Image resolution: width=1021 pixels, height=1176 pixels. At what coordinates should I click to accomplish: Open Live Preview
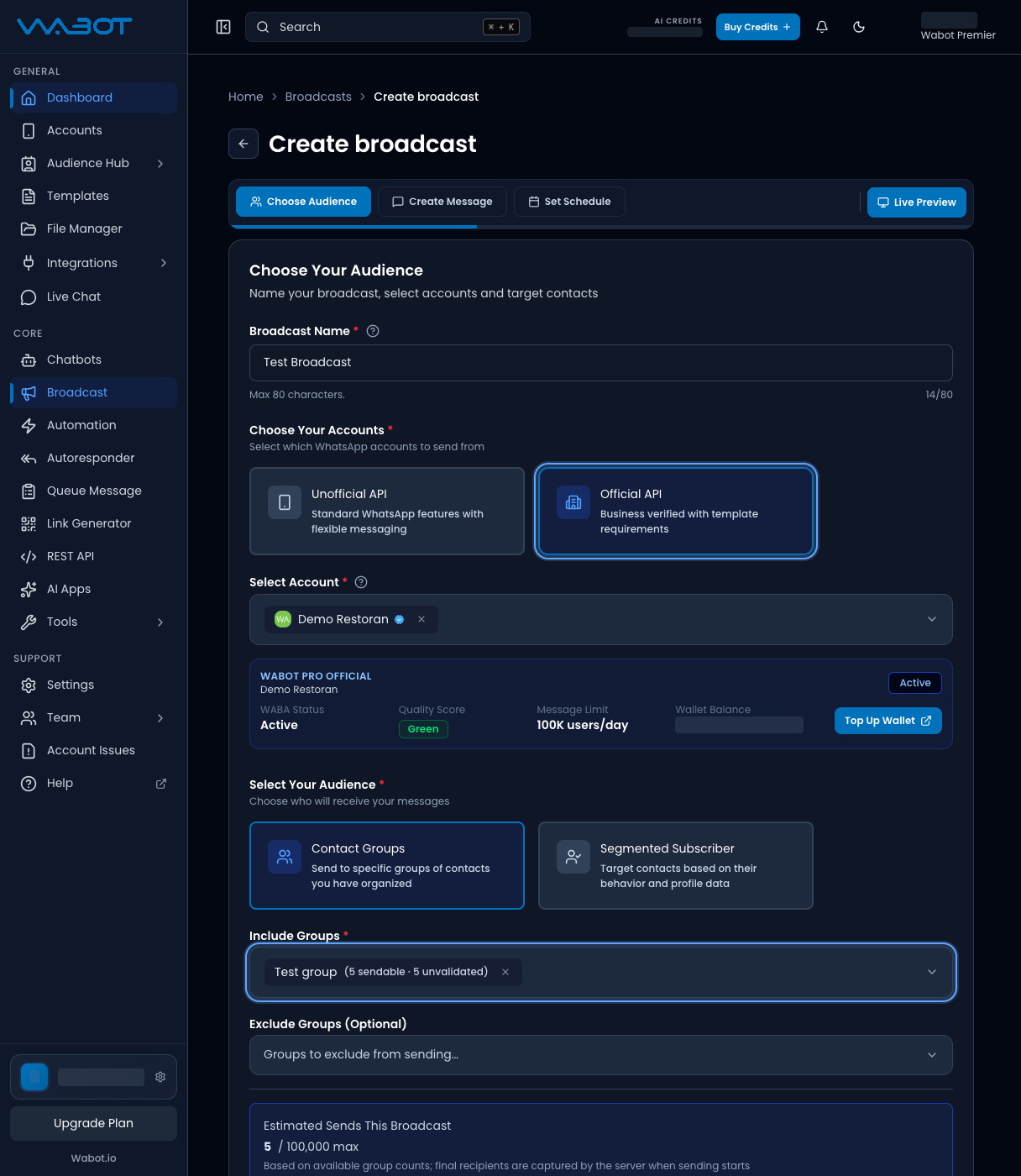coord(917,202)
